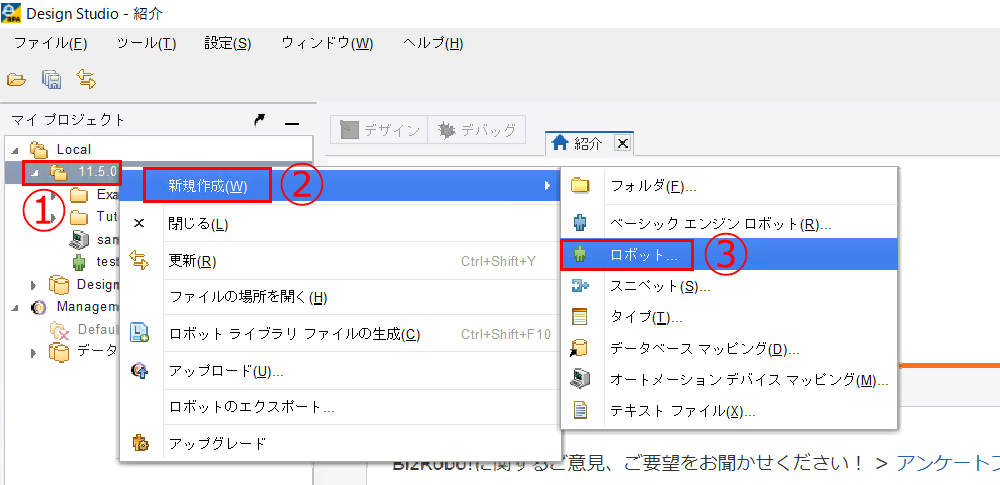Click the sam device file icon

pos(78,240)
